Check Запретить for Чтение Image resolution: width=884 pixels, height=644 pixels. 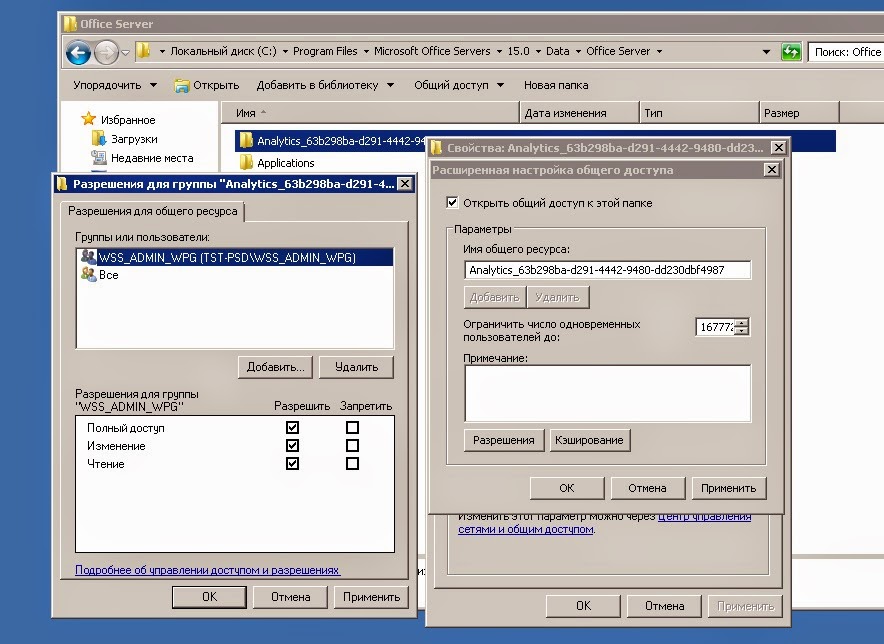click(x=351, y=463)
